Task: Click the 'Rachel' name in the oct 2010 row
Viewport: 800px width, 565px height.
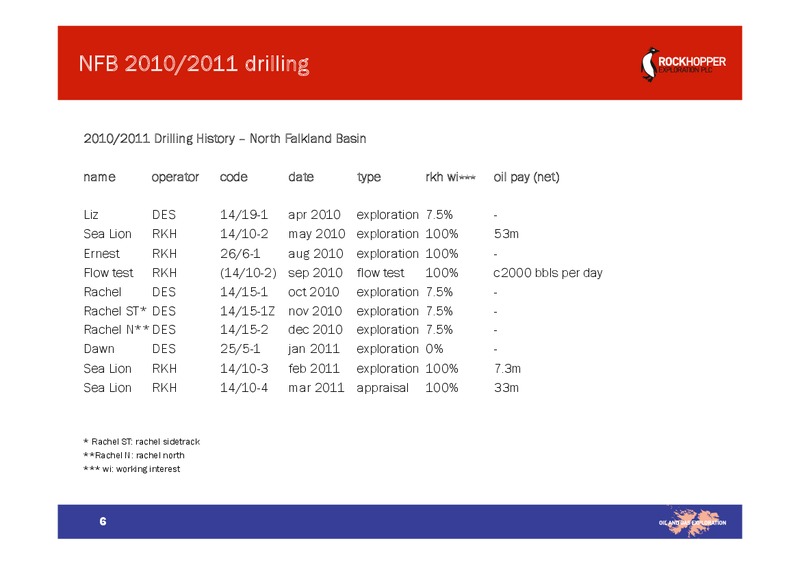Action: pyautogui.click(x=103, y=292)
